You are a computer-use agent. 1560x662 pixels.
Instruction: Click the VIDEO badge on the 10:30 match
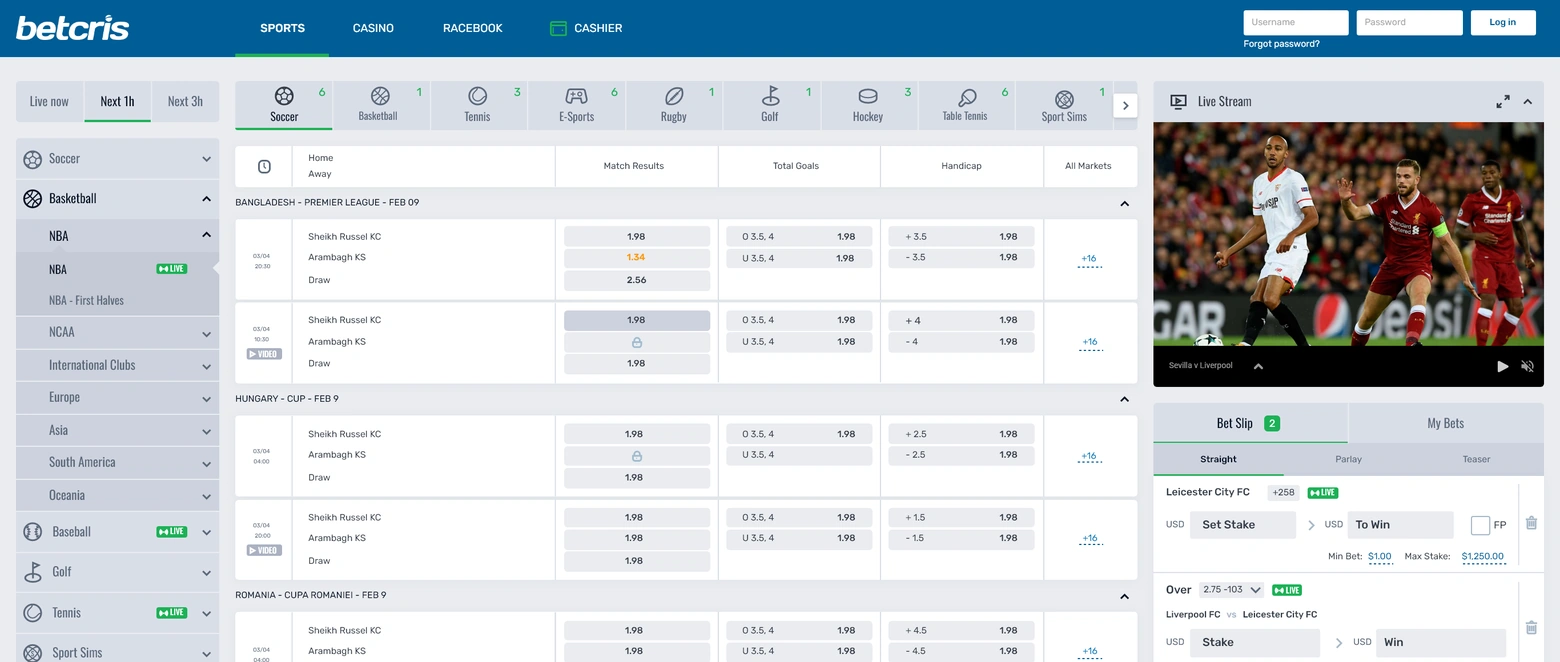coord(265,354)
